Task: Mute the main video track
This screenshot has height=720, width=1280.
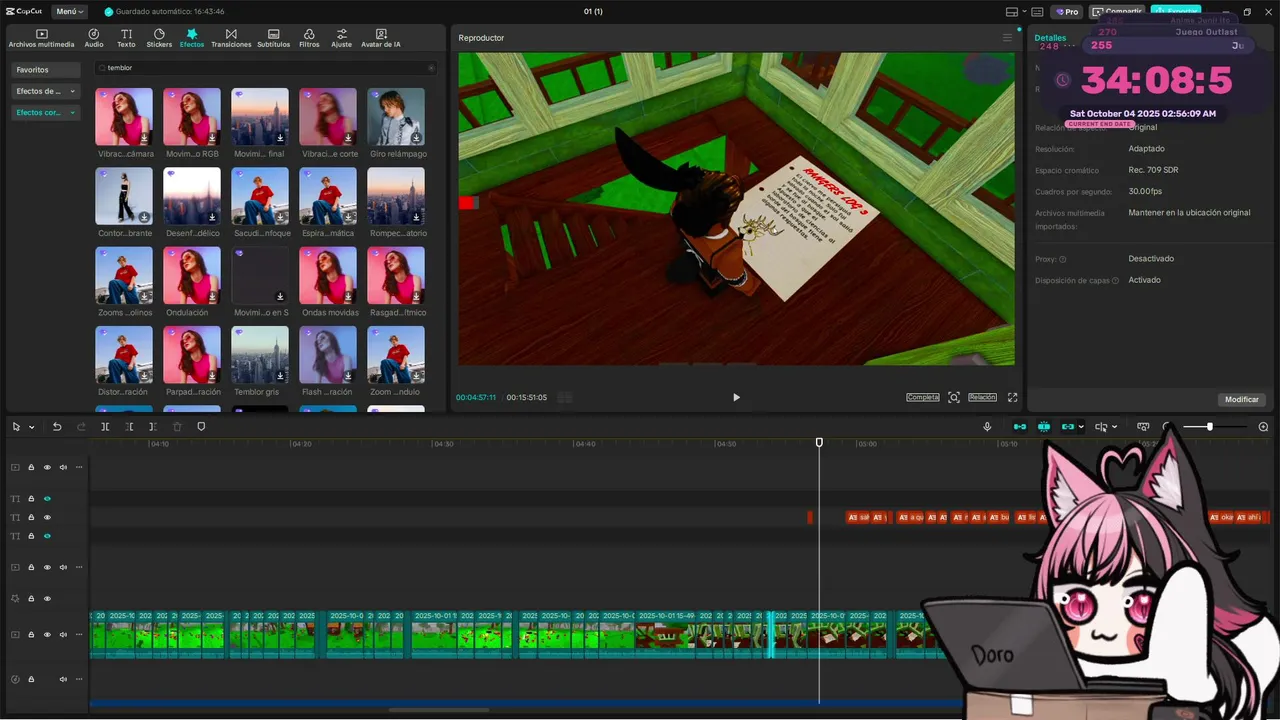Action: click(x=63, y=635)
